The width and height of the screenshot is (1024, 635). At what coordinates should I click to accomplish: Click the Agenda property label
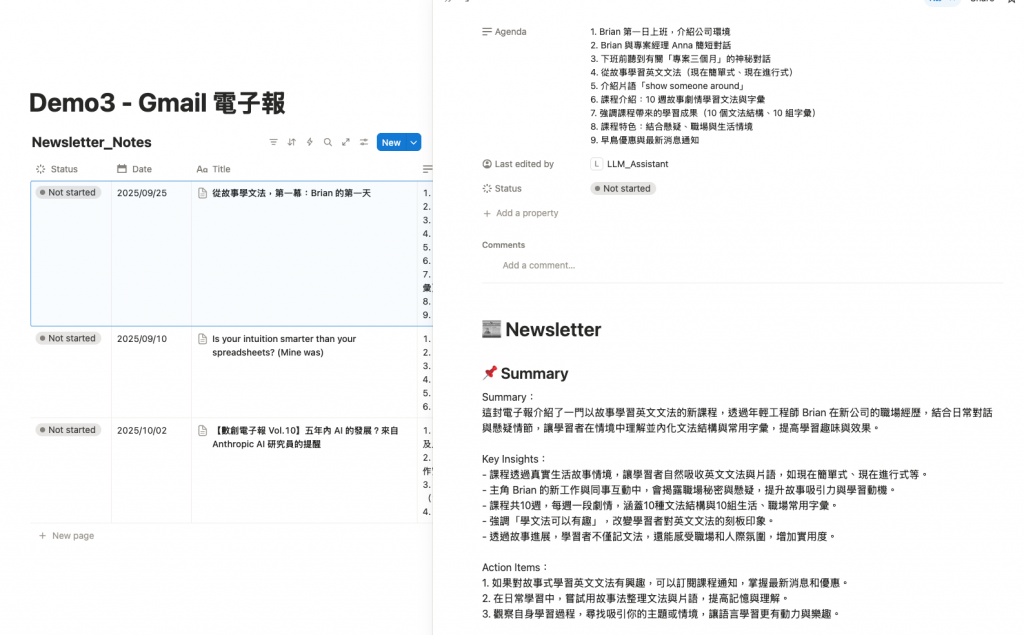510,31
